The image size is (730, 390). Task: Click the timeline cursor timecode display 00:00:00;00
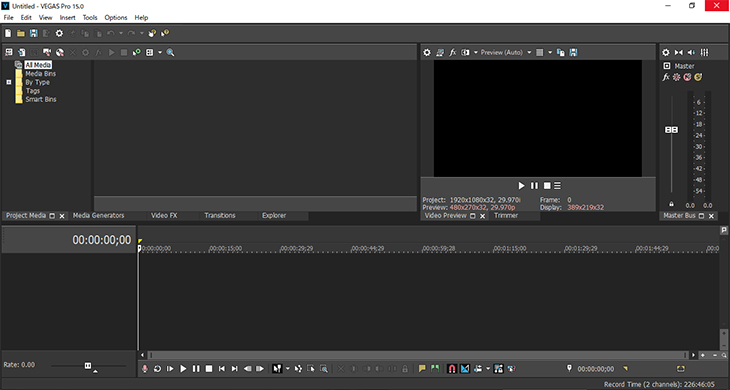pyautogui.click(x=102, y=240)
